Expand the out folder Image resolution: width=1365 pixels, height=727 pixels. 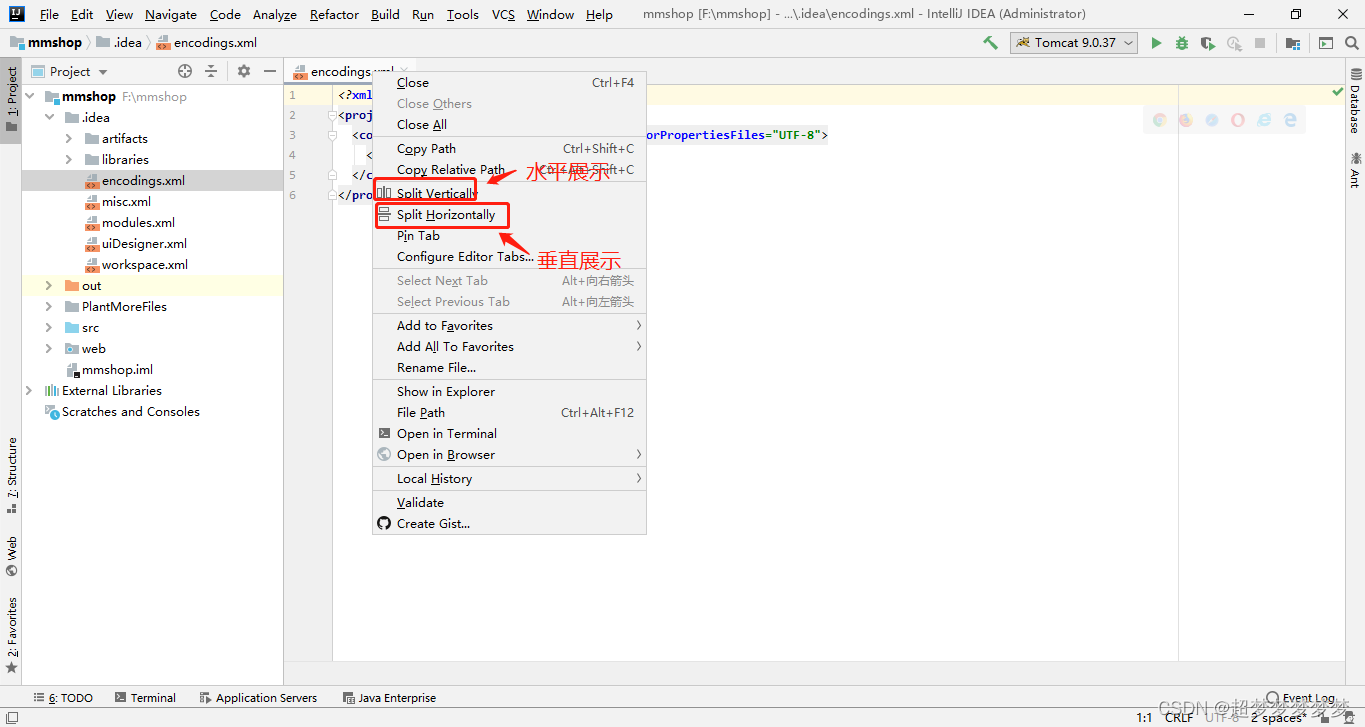pos(49,286)
